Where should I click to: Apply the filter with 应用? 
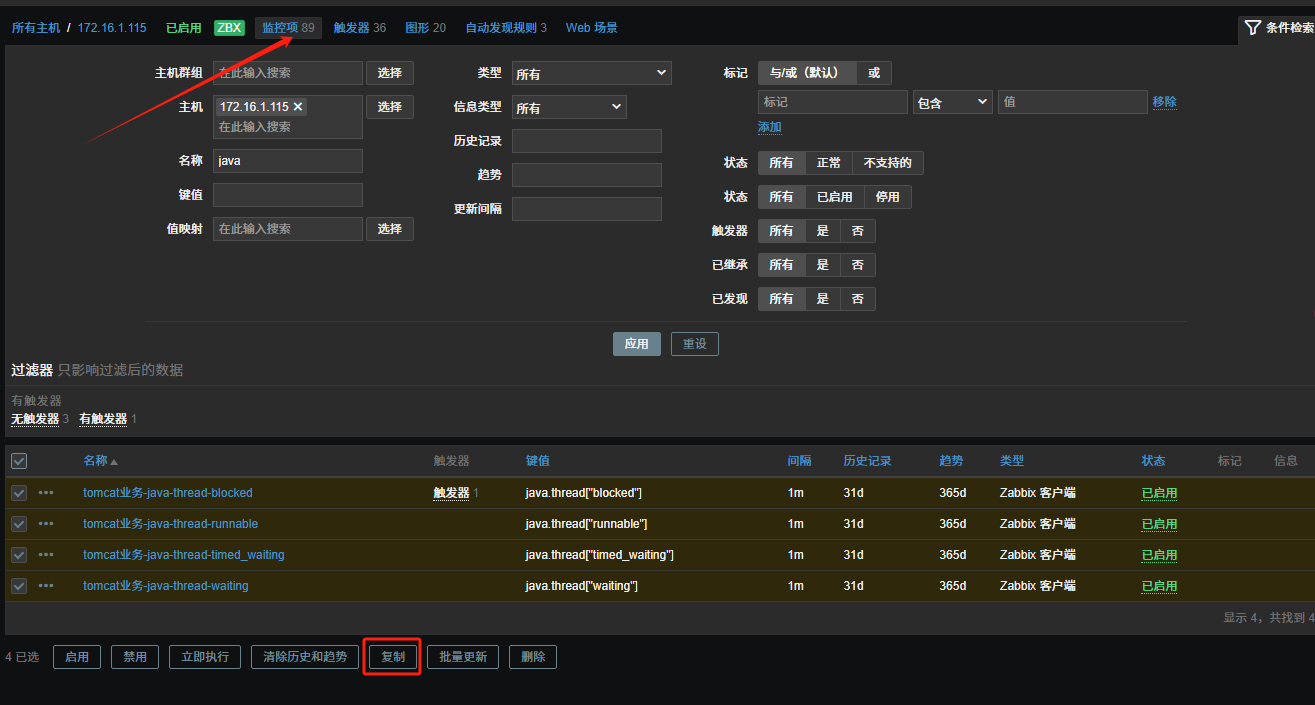tap(637, 344)
